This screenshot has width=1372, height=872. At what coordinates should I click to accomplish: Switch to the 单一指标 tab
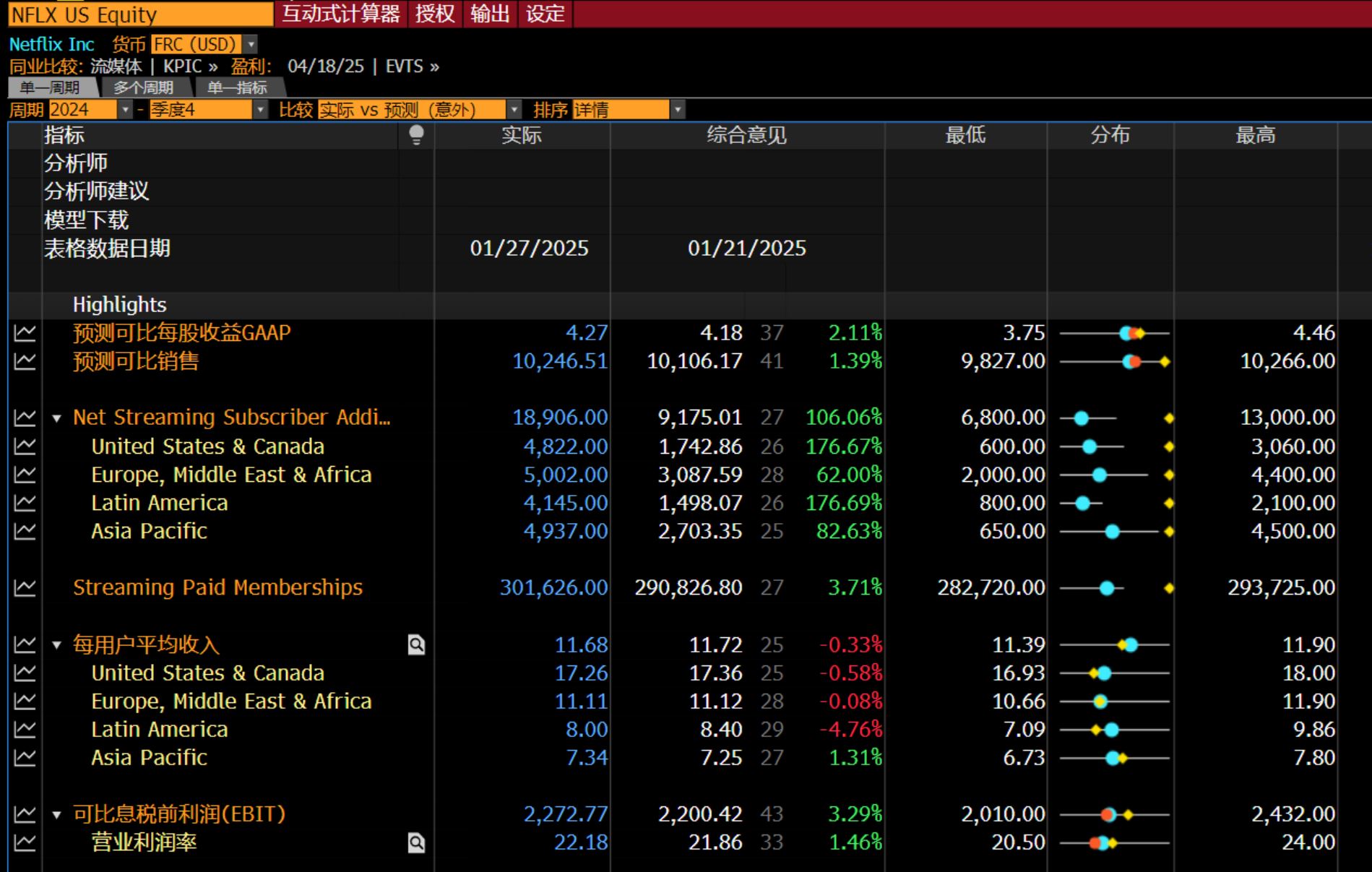point(237,88)
